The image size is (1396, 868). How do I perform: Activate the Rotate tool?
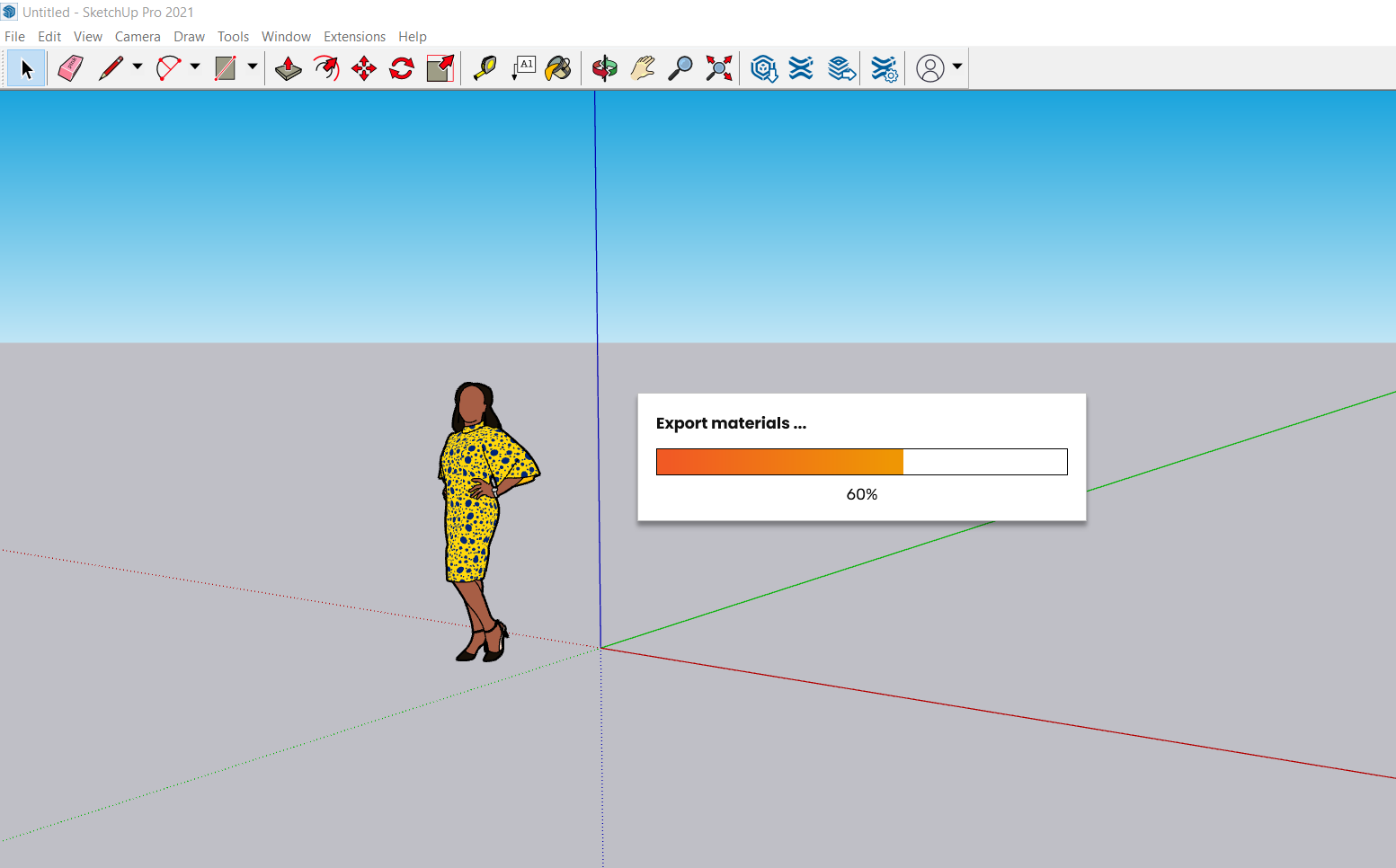(x=400, y=67)
